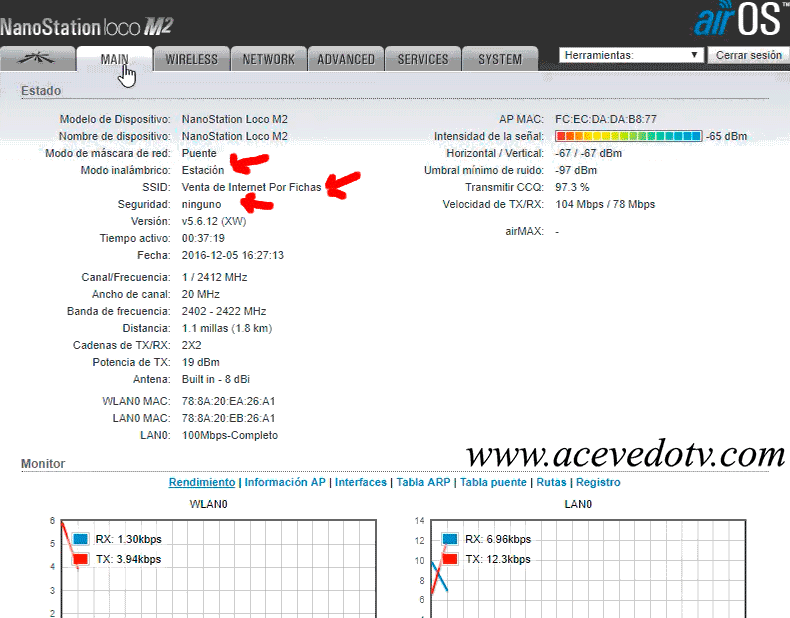Viewport: 790px width, 618px height.
Task: Click the Modo inalámbrico value Estación
Action: pos(203,170)
